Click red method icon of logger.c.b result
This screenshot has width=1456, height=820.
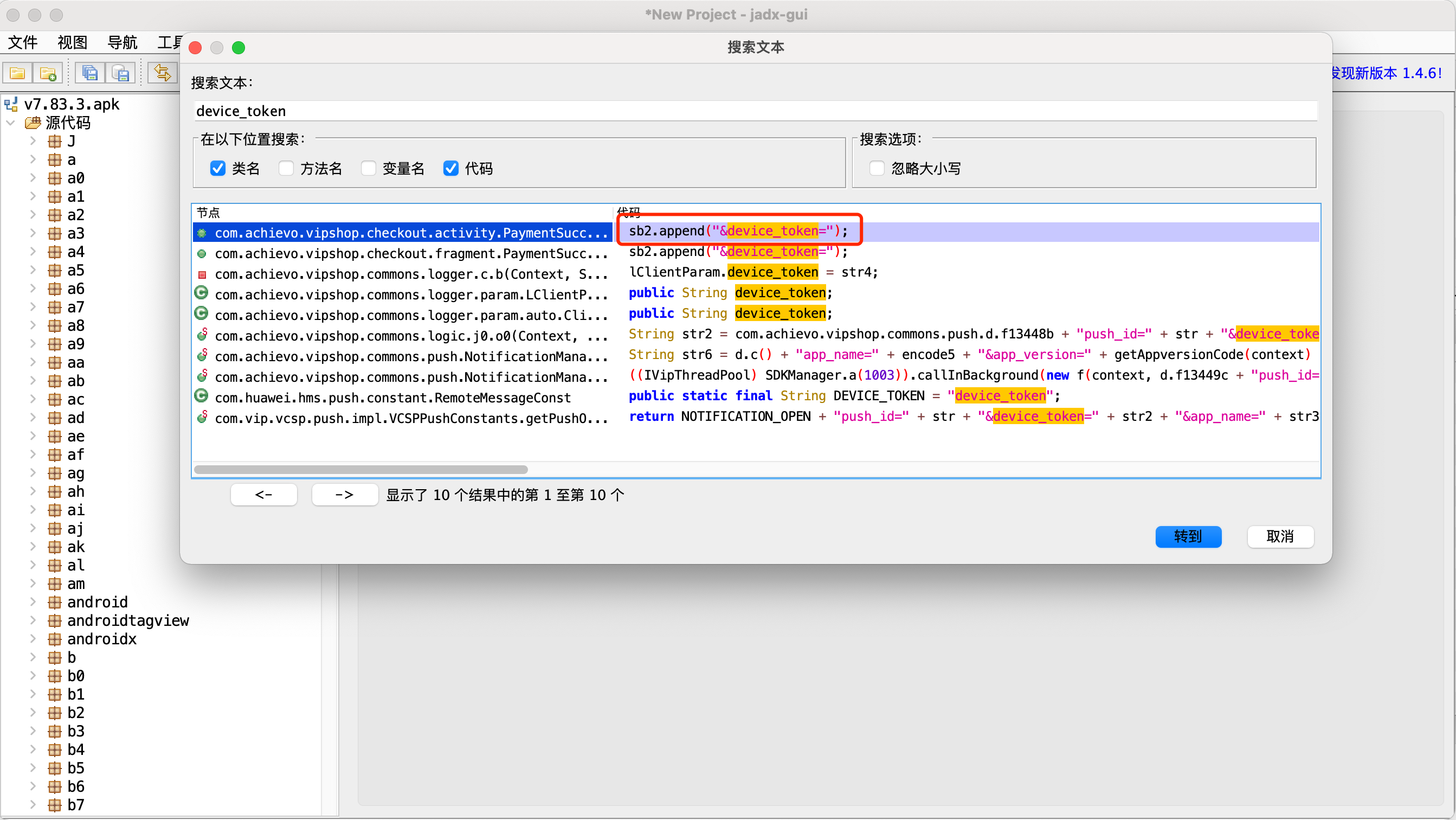click(202, 275)
